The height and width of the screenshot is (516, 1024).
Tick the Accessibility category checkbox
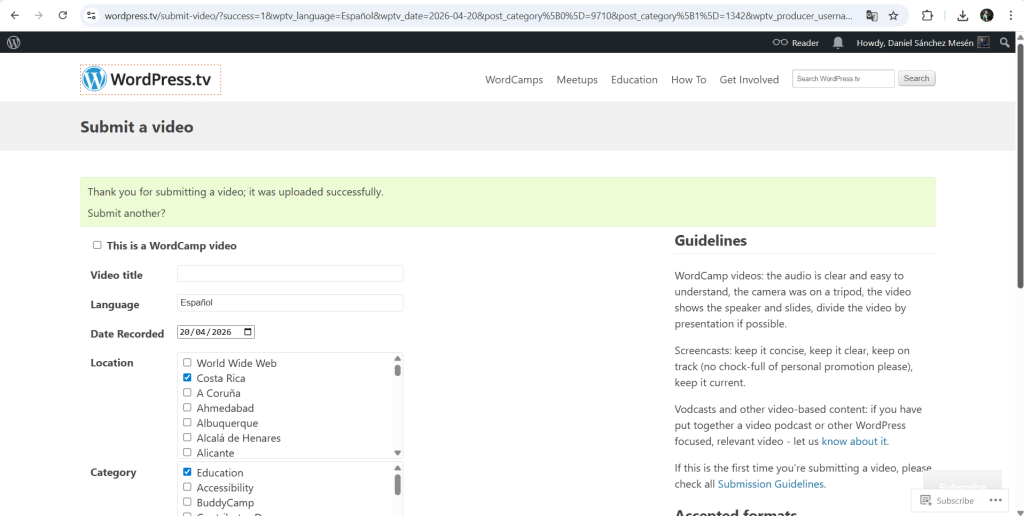187,487
